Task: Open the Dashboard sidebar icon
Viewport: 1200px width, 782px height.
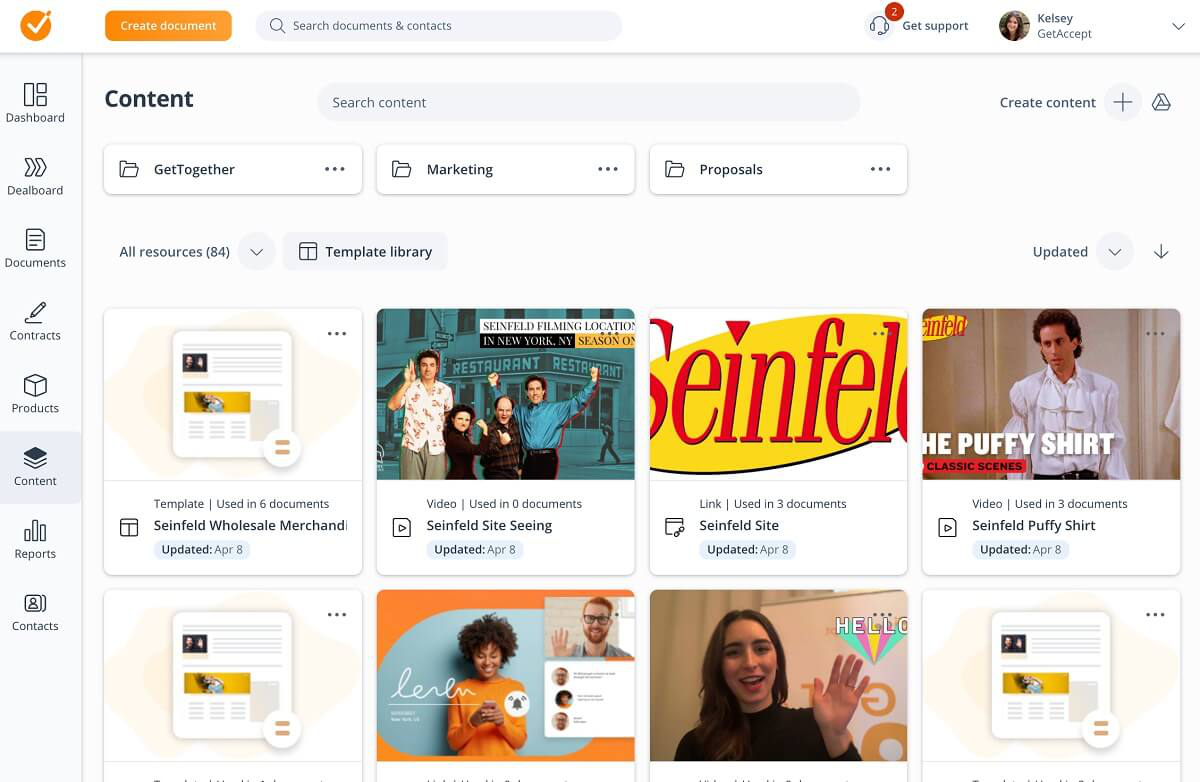Action: point(35,94)
